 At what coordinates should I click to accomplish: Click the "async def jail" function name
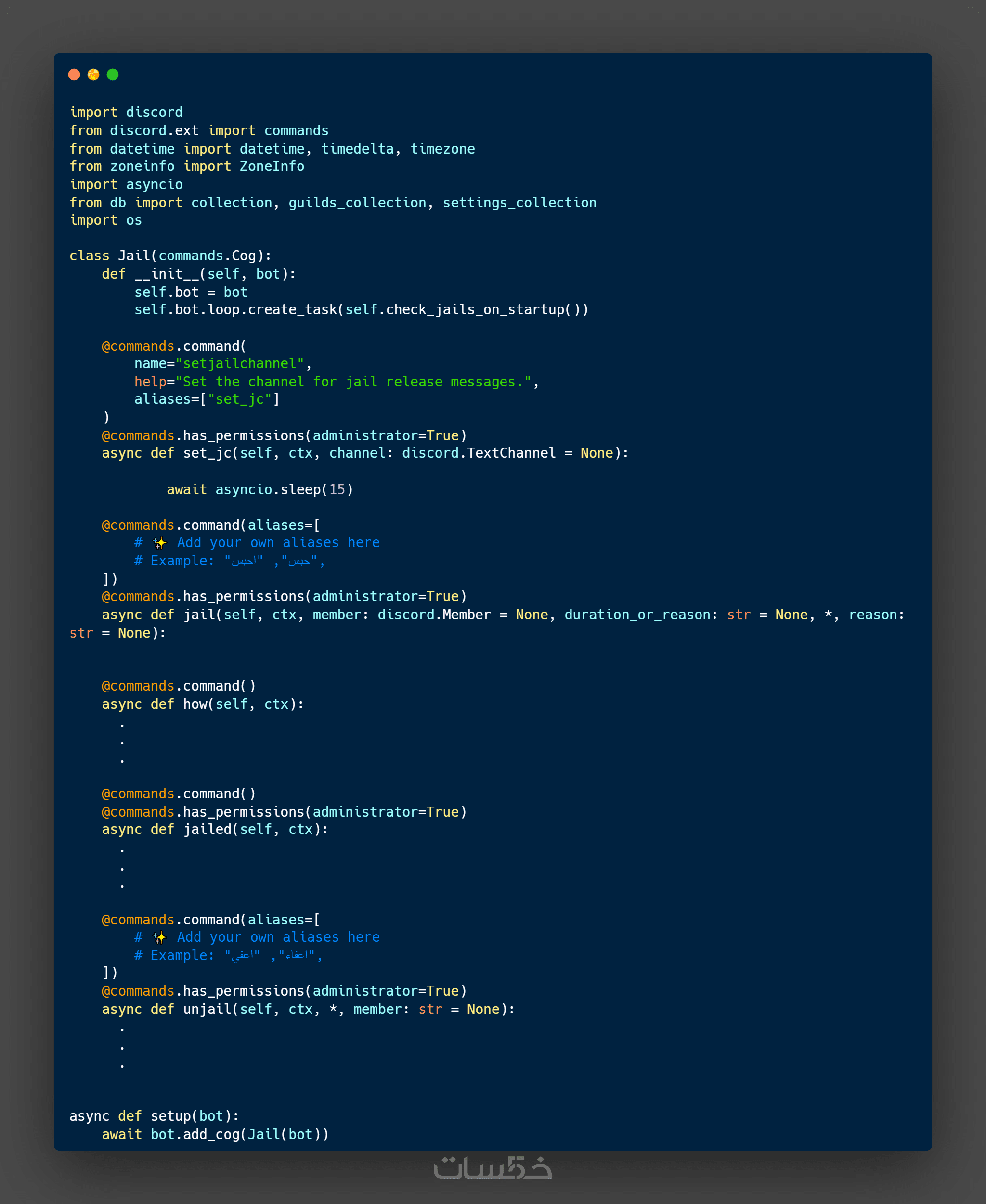(199, 615)
